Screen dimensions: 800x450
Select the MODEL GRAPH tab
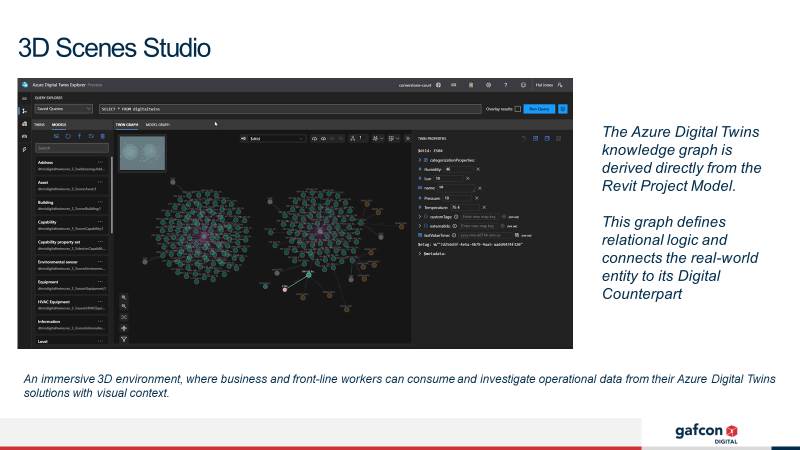(158, 124)
